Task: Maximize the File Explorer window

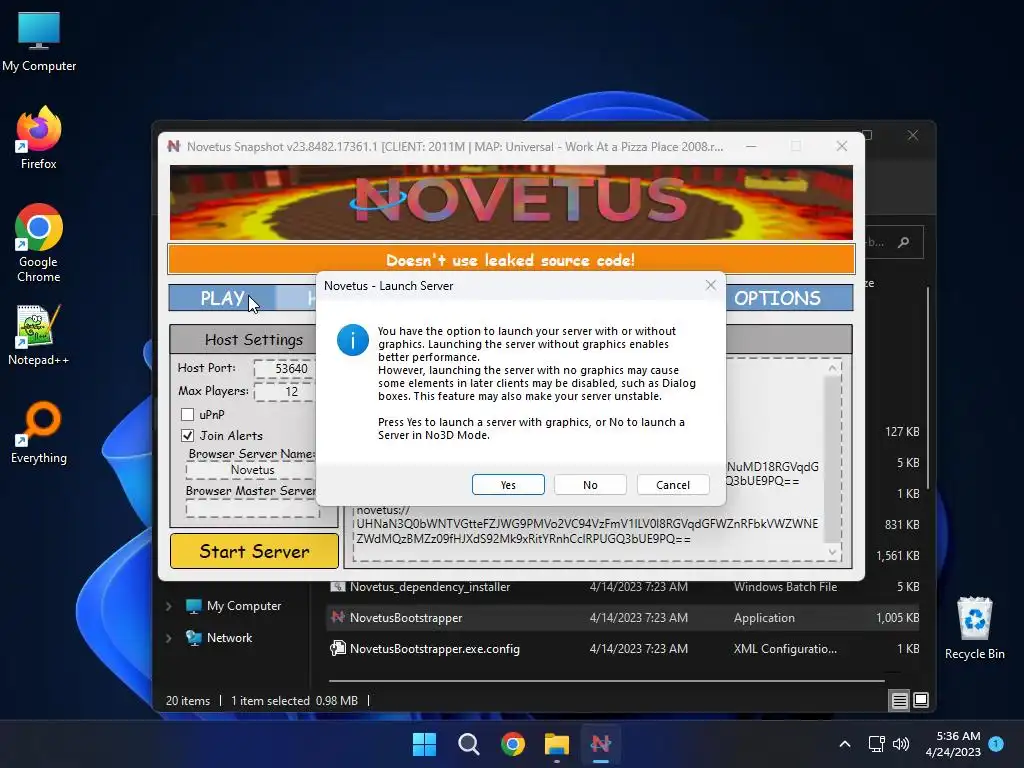Action: (x=868, y=135)
